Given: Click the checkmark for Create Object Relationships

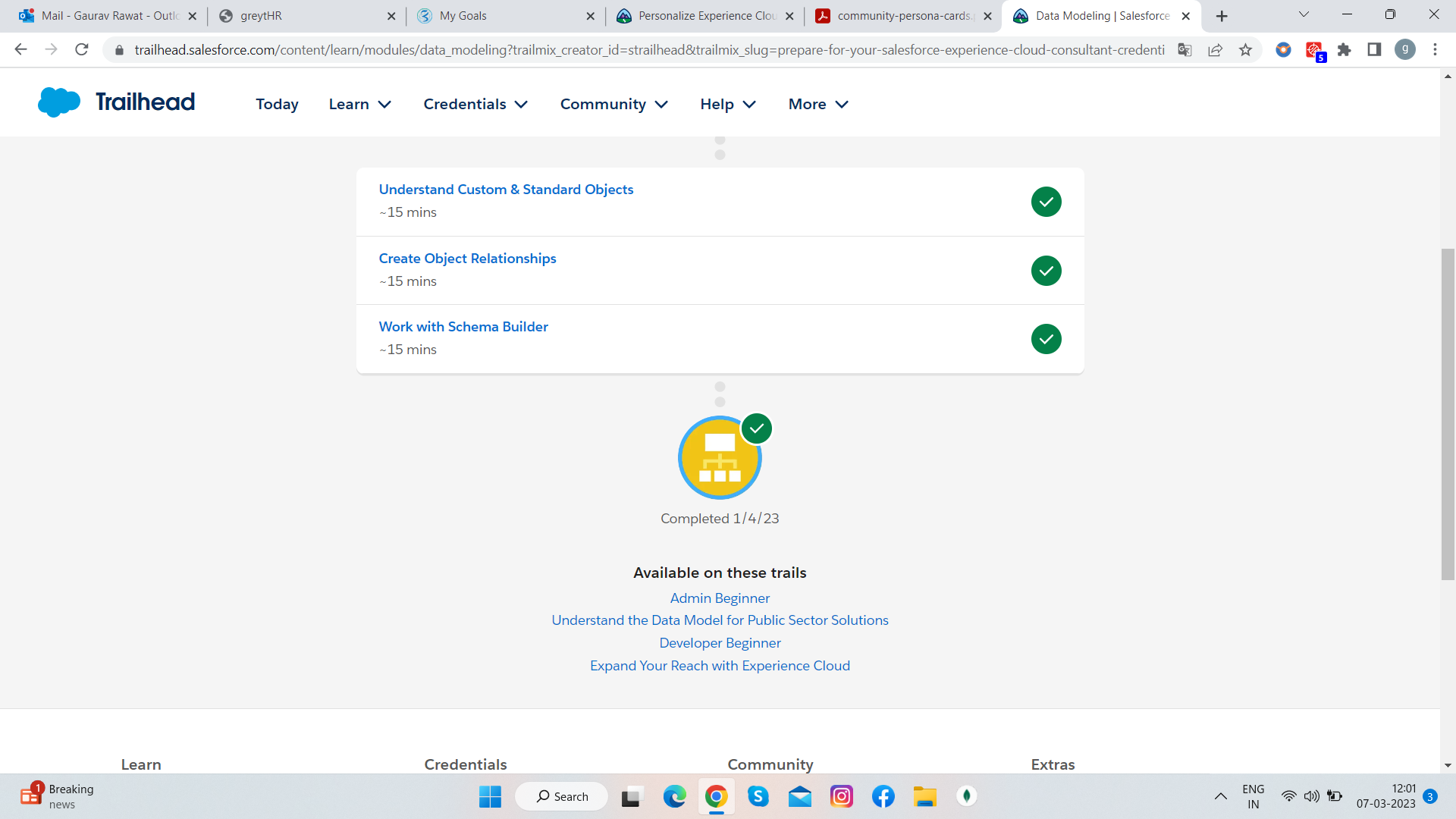Looking at the screenshot, I should pyautogui.click(x=1046, y=271).
